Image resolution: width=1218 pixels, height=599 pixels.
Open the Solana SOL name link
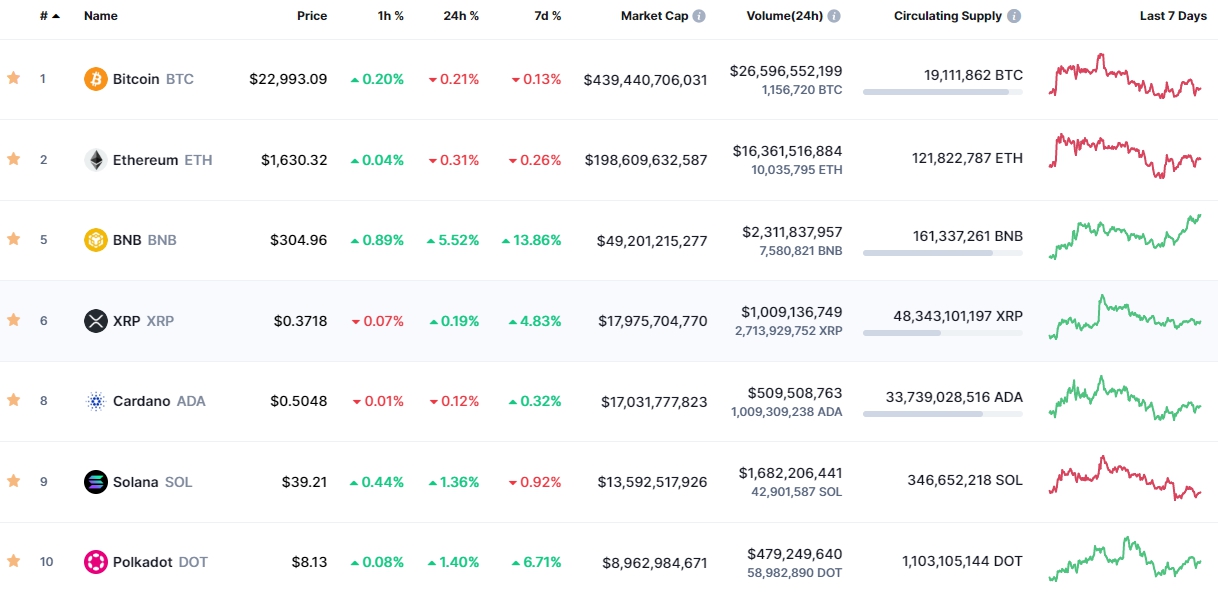pyautogui.click(x=153, y=482)
